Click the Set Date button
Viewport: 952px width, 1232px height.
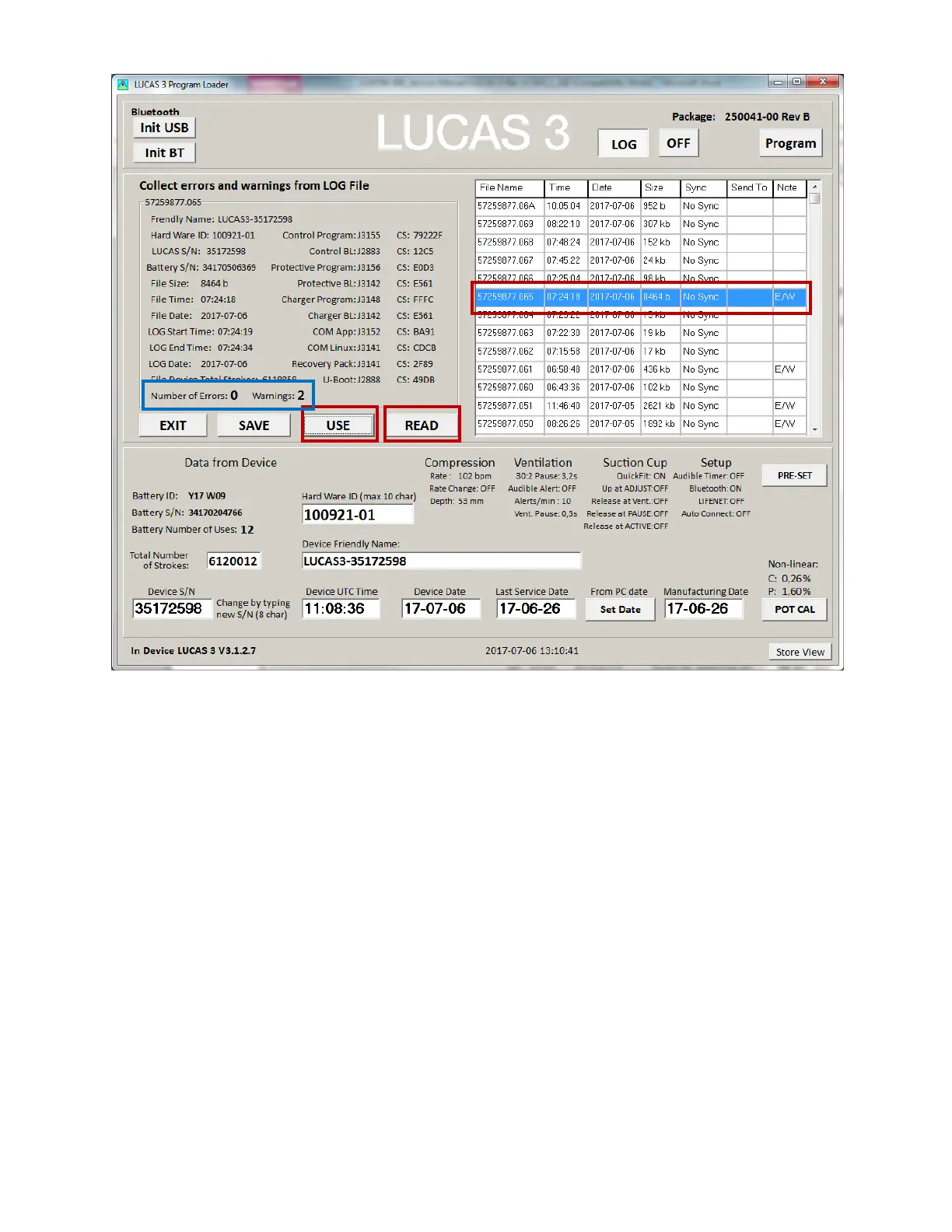(x=620, y=609)
